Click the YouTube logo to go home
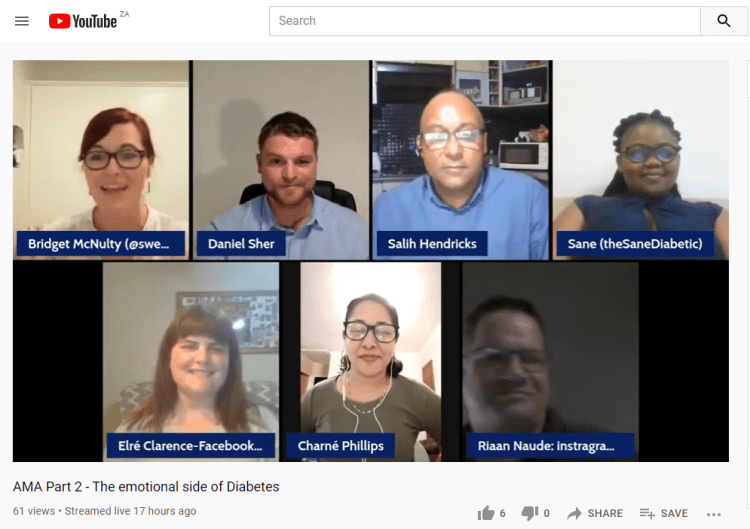The height and width of the screenshot is (529, 750). tap(83, 21)
